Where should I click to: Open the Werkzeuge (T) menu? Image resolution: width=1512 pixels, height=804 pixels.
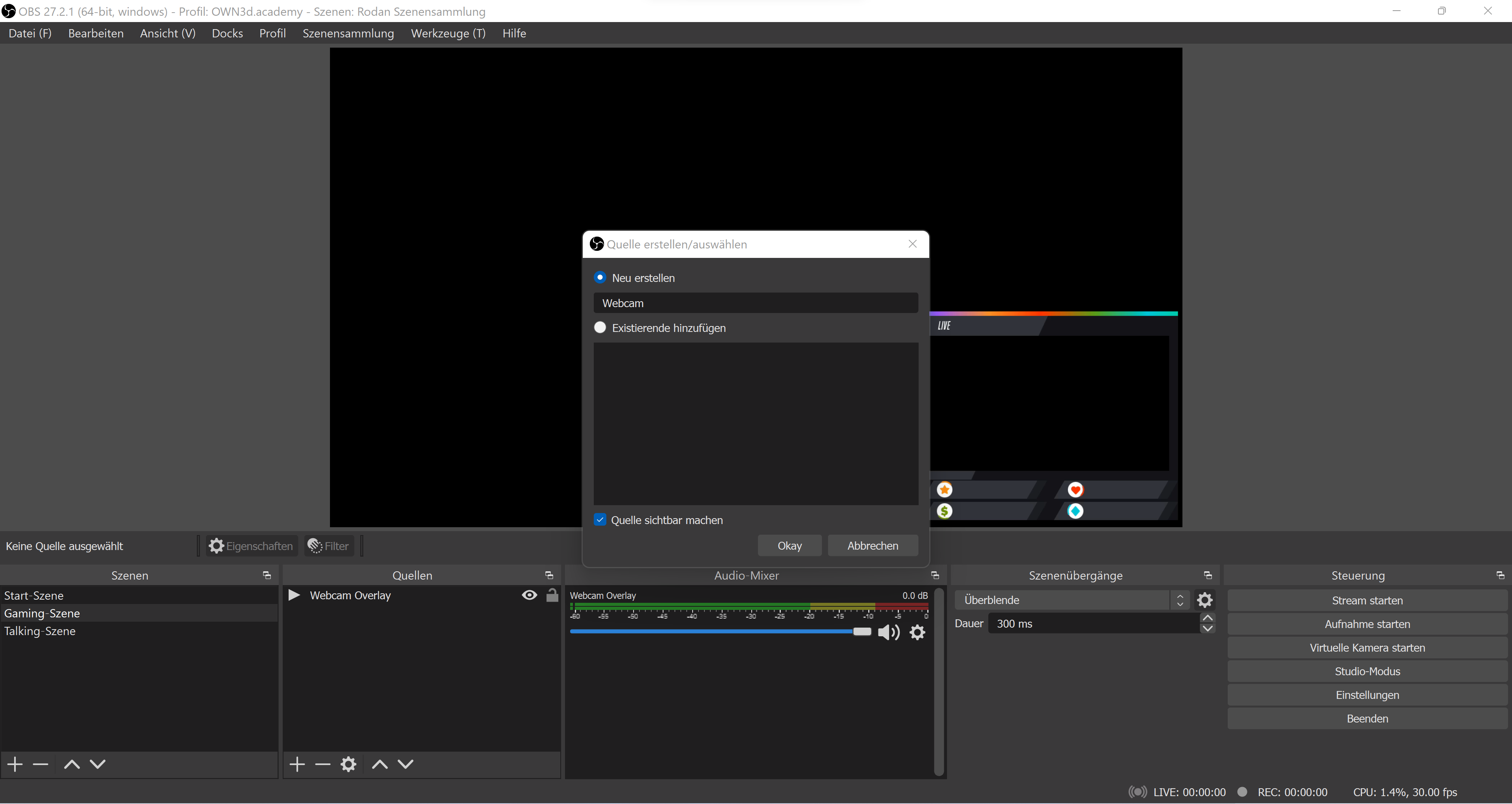[448, 33]
